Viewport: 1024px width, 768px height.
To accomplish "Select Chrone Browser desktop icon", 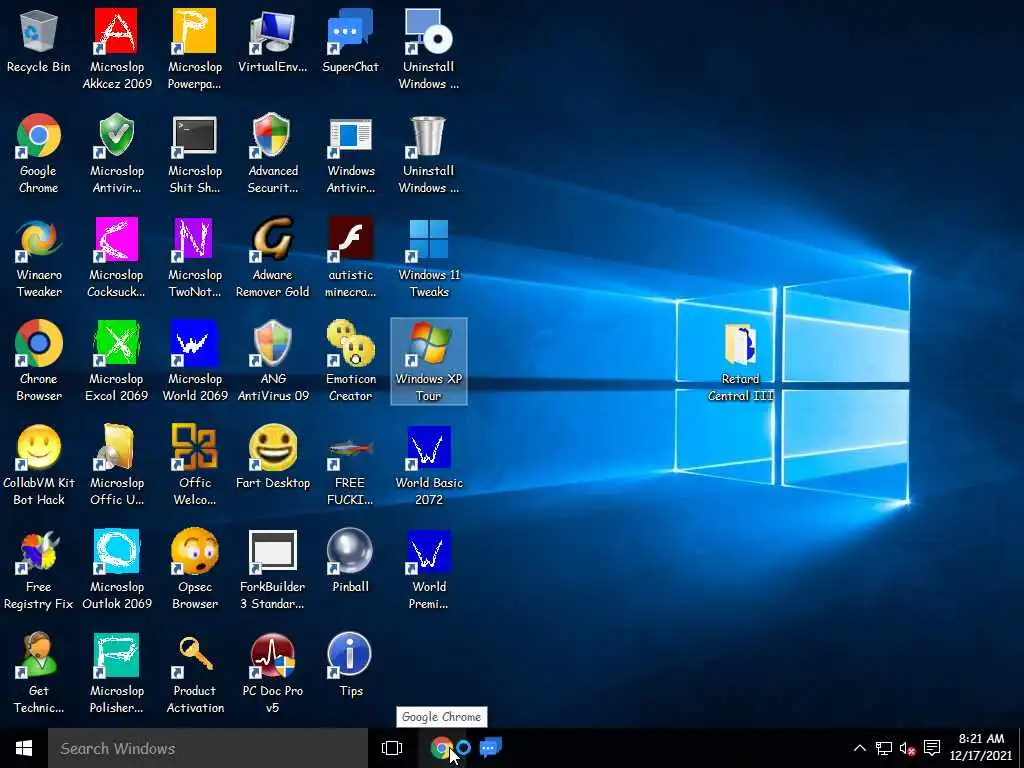I will point(39,361).
